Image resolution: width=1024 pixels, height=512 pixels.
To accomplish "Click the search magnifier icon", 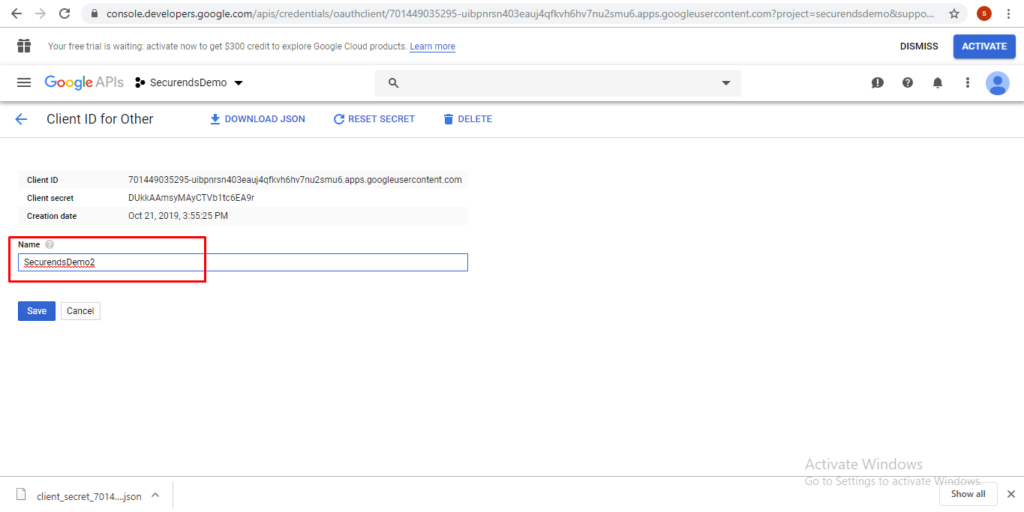I will tap(393, 83).
